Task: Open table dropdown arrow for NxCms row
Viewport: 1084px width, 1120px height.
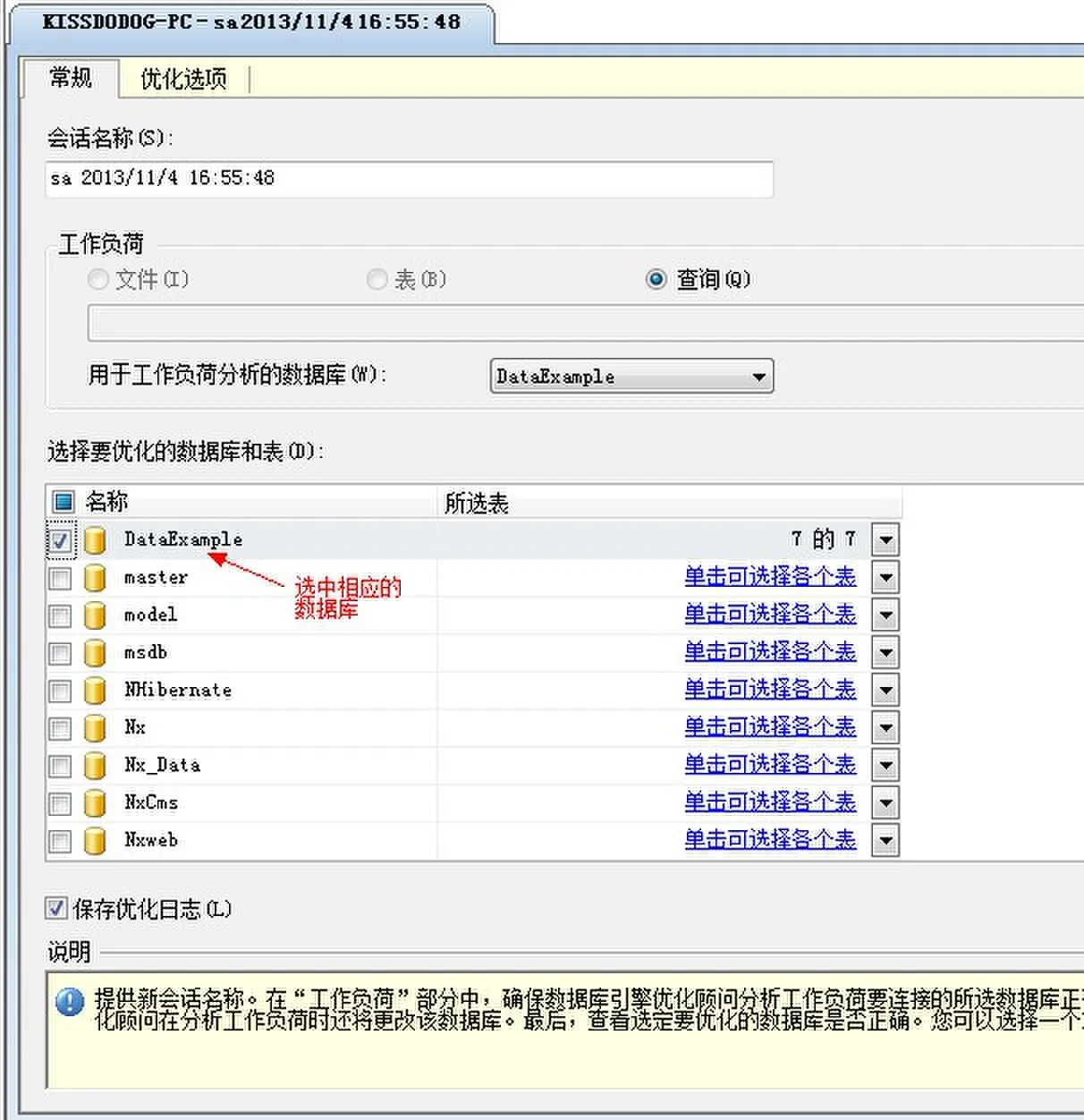Action: tap(885, 802)
